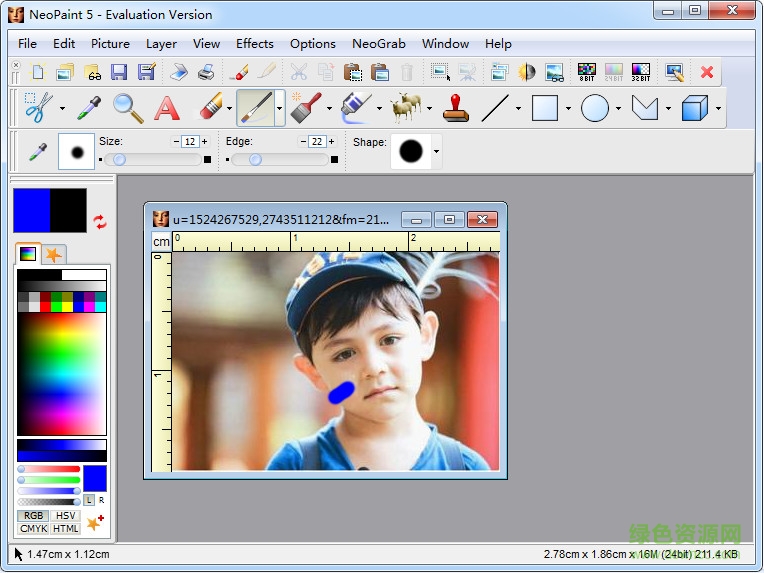This screenshot has width=764, height=573.
Task: Select the straight line drawing tool
Action: click(x=495, y=107)
